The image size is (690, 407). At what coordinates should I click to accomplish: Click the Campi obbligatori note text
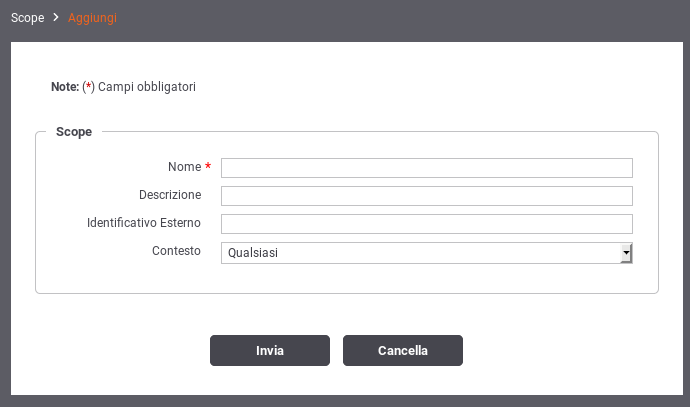pos(147,87)
